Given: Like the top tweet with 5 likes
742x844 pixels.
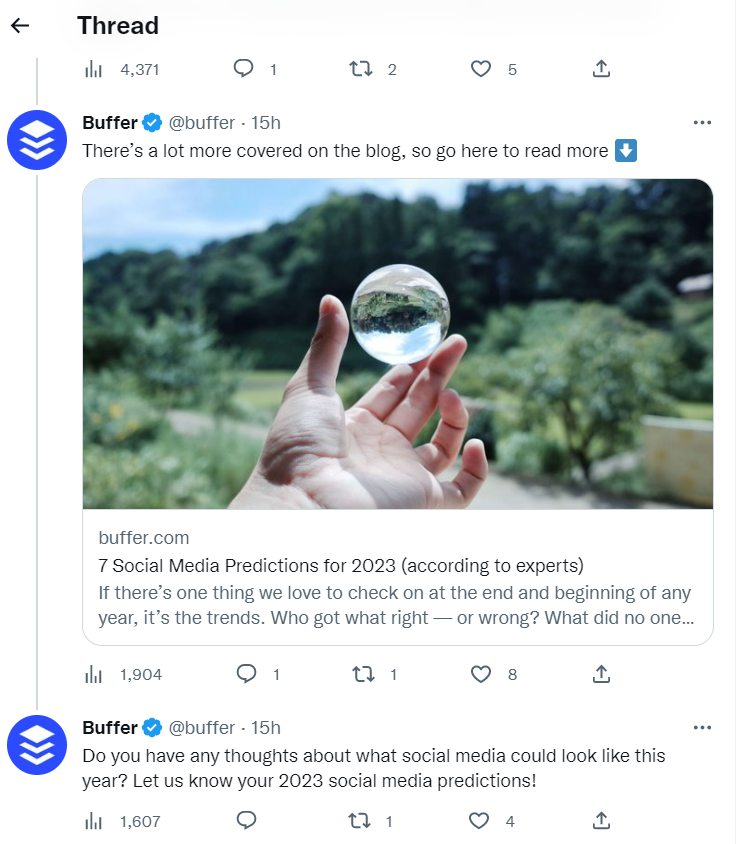Looking at the screenshot, I should tap(481, 69).
